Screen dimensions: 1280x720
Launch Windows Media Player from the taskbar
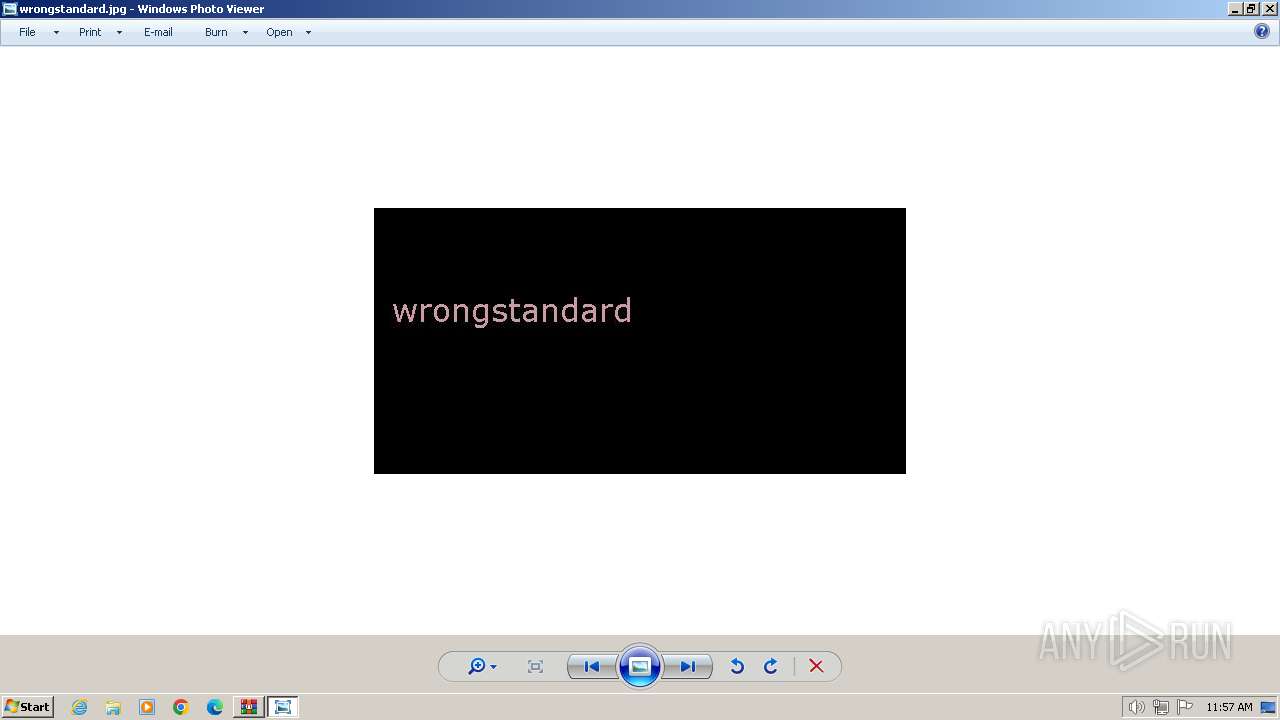click(x=147, y=707)
